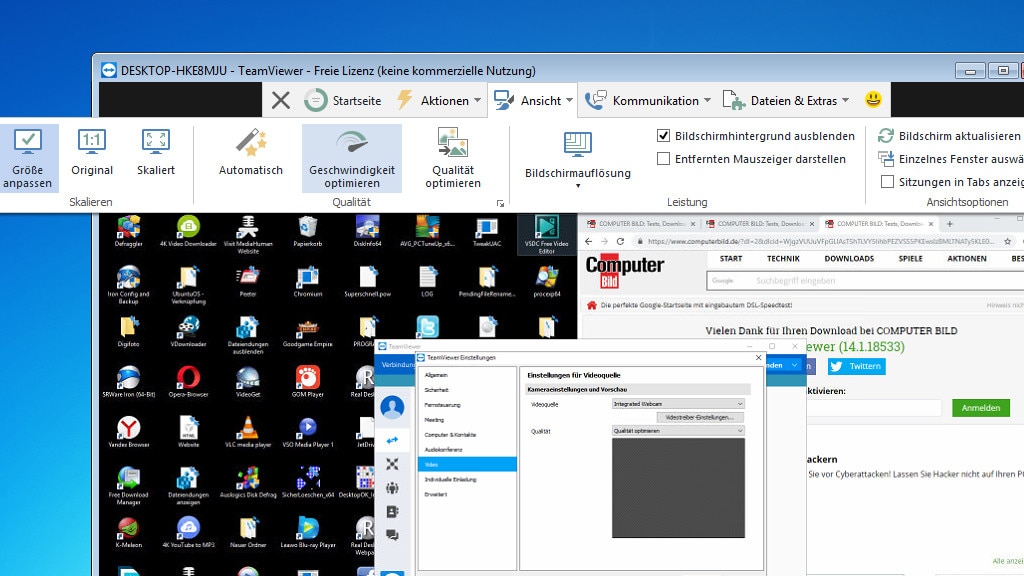Open SPIELE in Computer Bild navigation

910,259
